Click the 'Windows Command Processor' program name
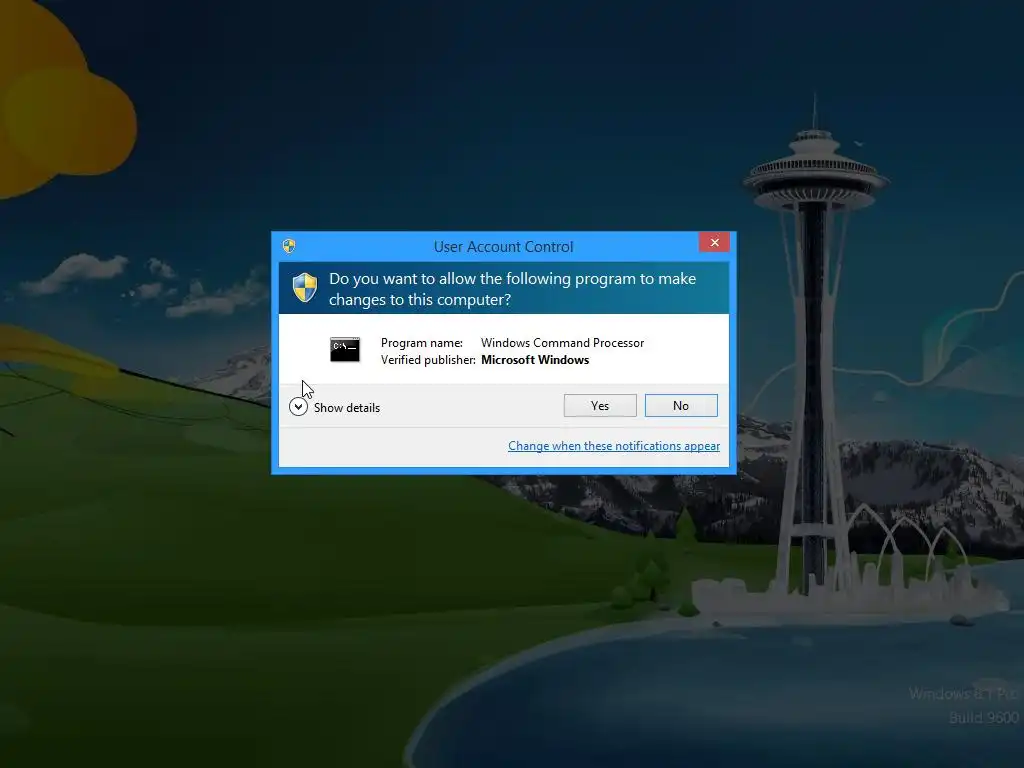The image size is (1024, 768). (562, 343)
